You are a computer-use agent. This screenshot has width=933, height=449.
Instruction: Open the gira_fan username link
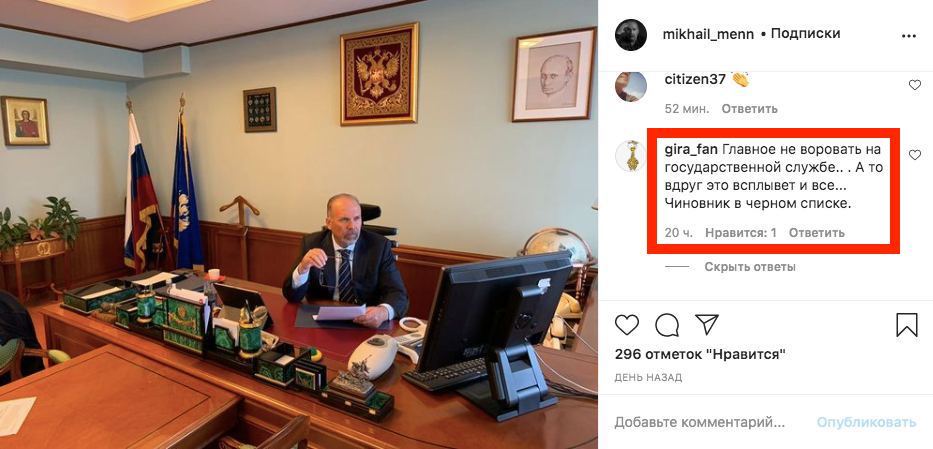(x=687, y=149)
